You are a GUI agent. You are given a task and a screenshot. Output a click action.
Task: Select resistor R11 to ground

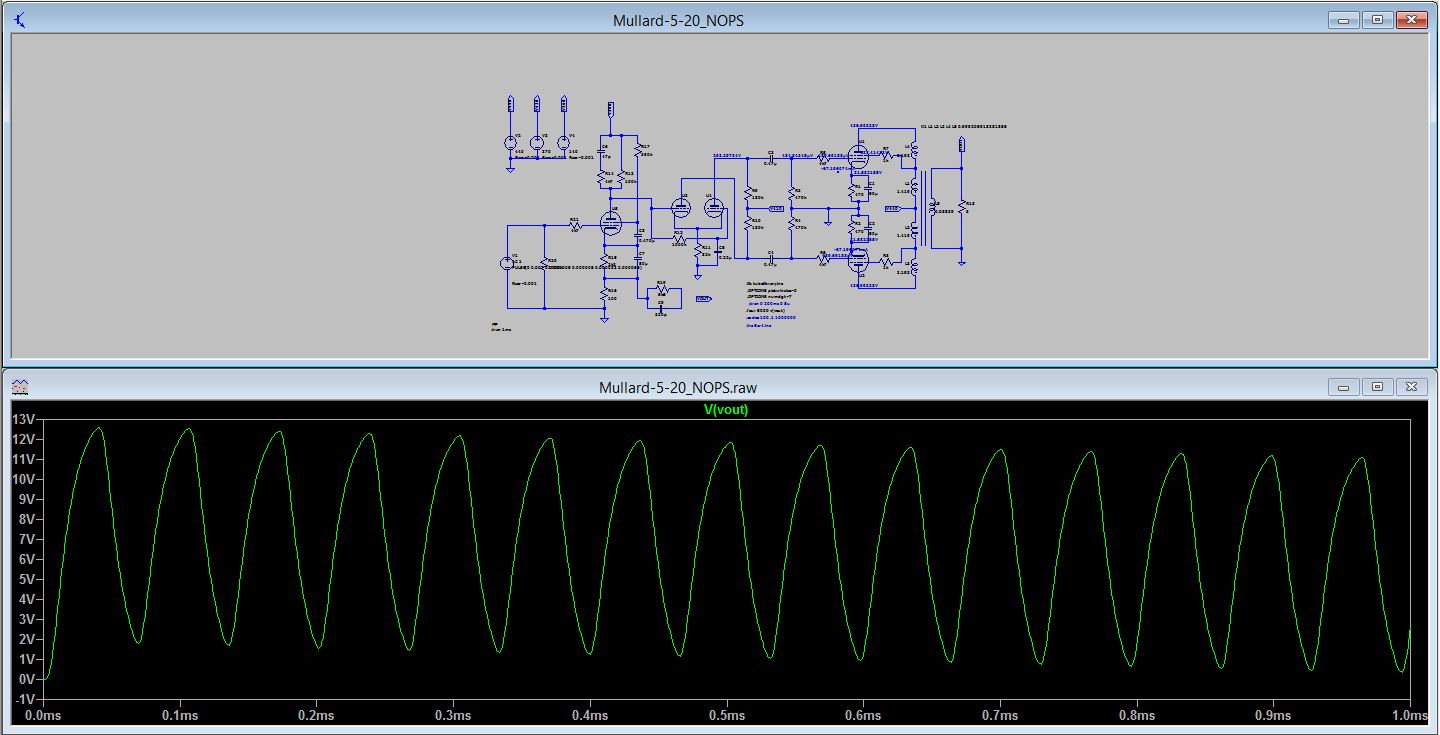click(698, 250)
